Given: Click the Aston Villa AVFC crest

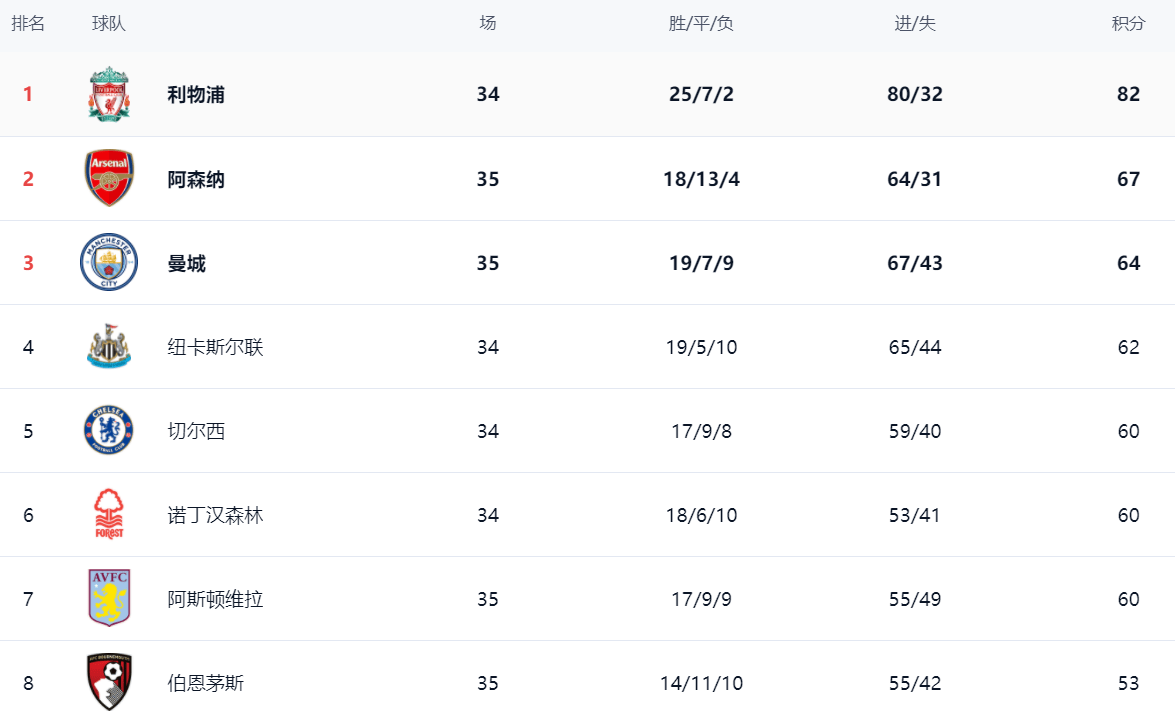Looking at the screenshot, I should tap(109, 599).
